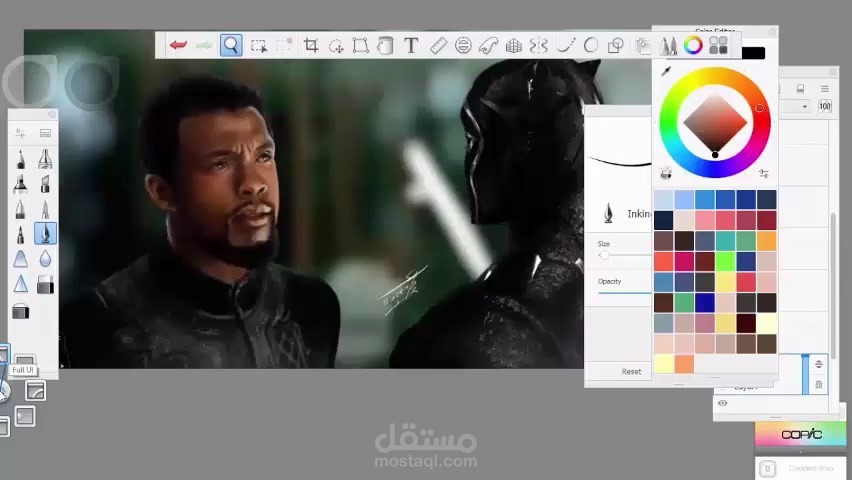Viewport: 852px width, 480px height.
Task: Click the hue ring handle on color wheel
Action: coord(760,108)
